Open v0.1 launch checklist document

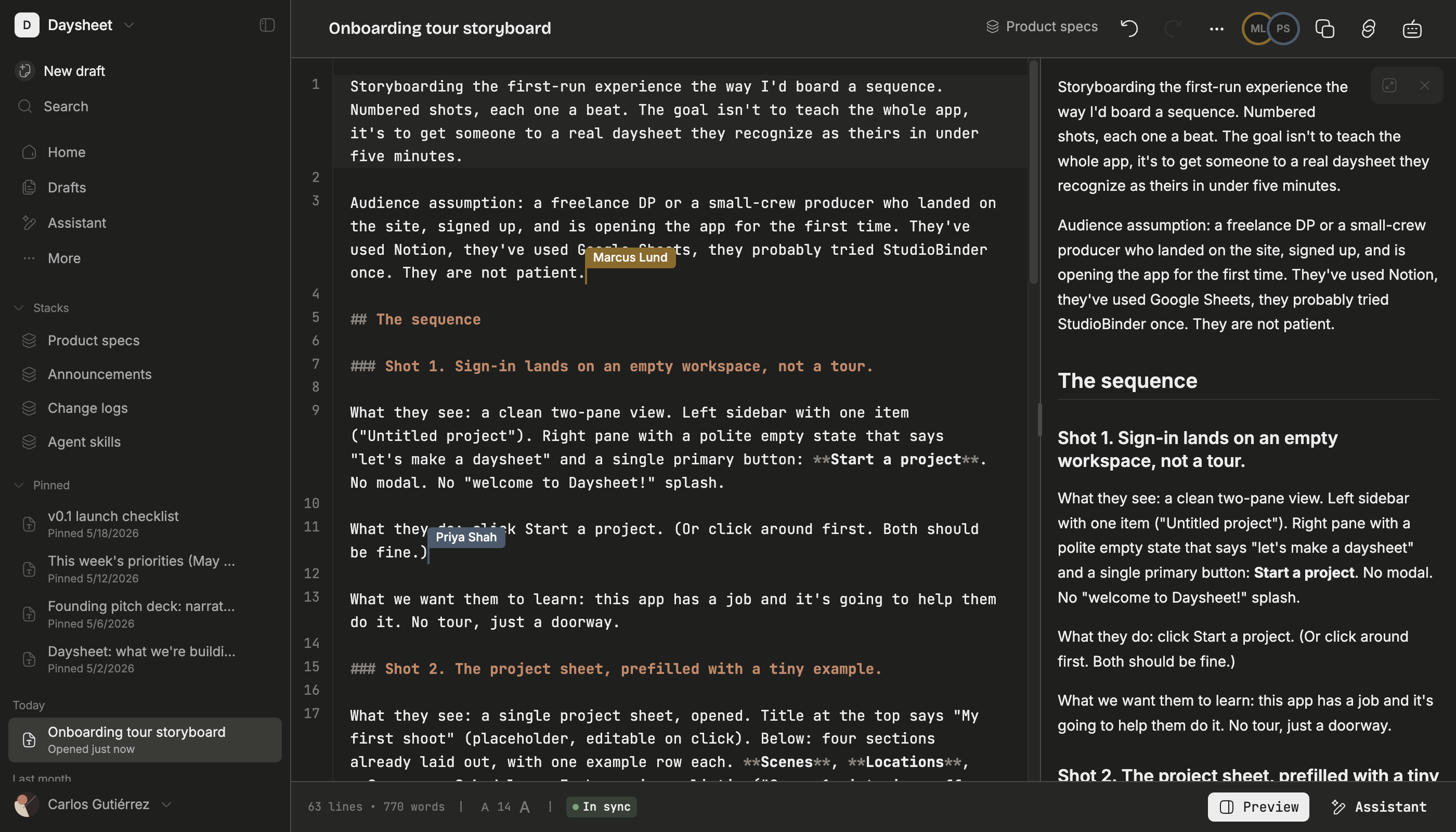click(145, 524)
